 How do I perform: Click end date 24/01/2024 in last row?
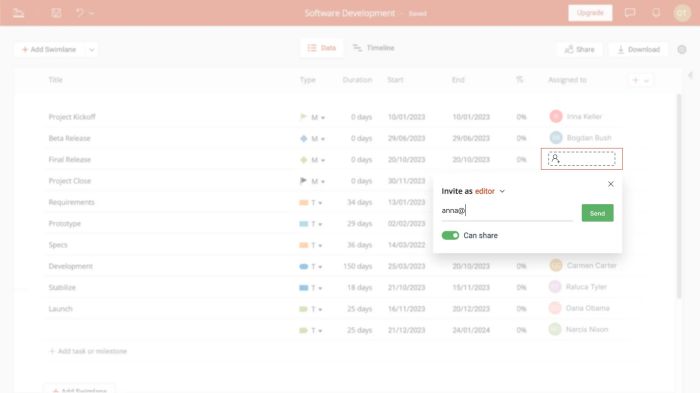click(471, 330)
